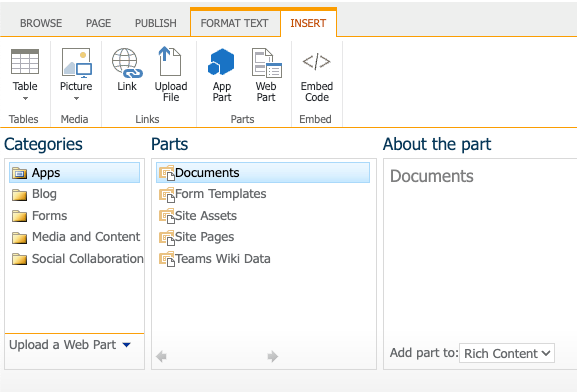
Task: Go to next parts page arrow
Action: (273, 356)
